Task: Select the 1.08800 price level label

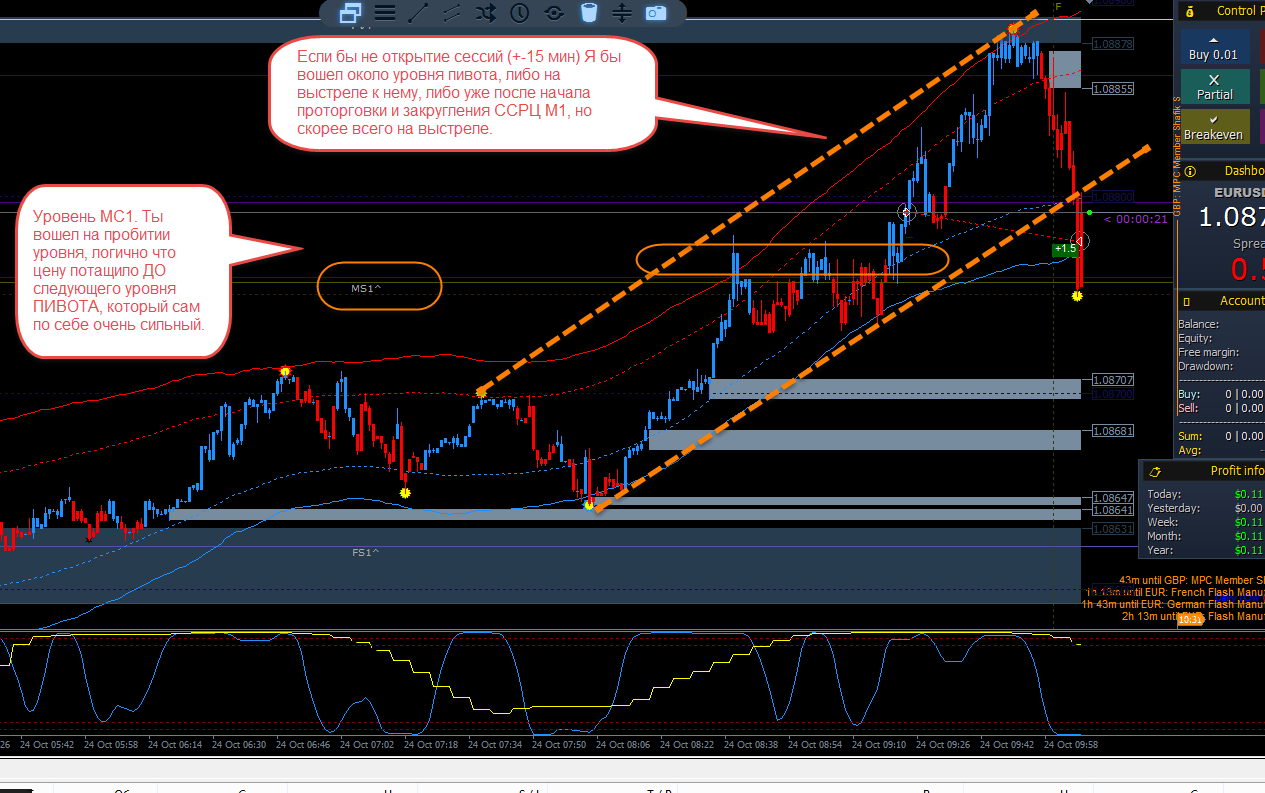Action: pos(1113,198)
